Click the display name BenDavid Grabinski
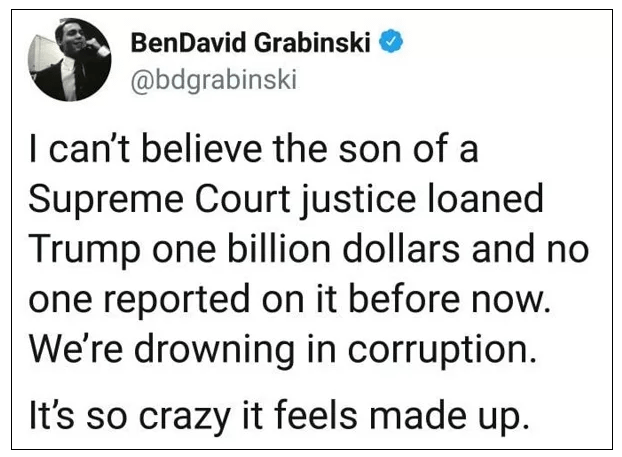This screenshot has height=457, width=622. (x=250, y=42)
